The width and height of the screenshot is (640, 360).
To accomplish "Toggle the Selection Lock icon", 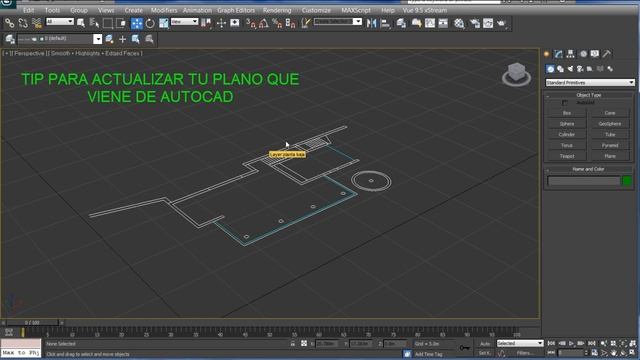I will coord(293,344).
